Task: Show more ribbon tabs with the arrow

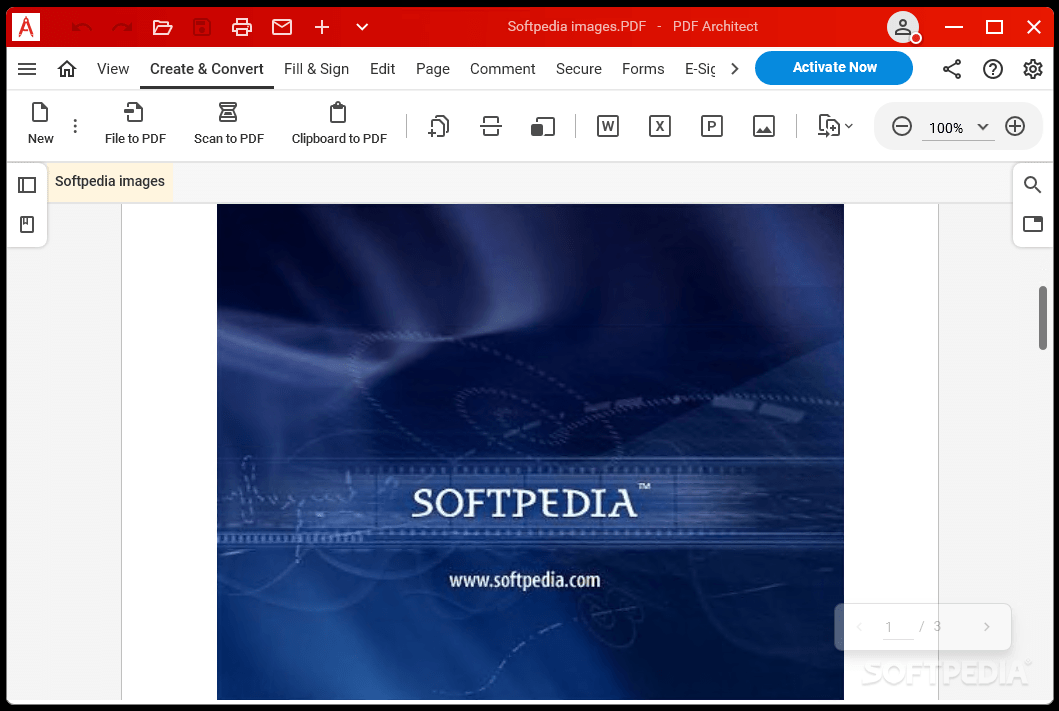Action: [x=735, y=69]
